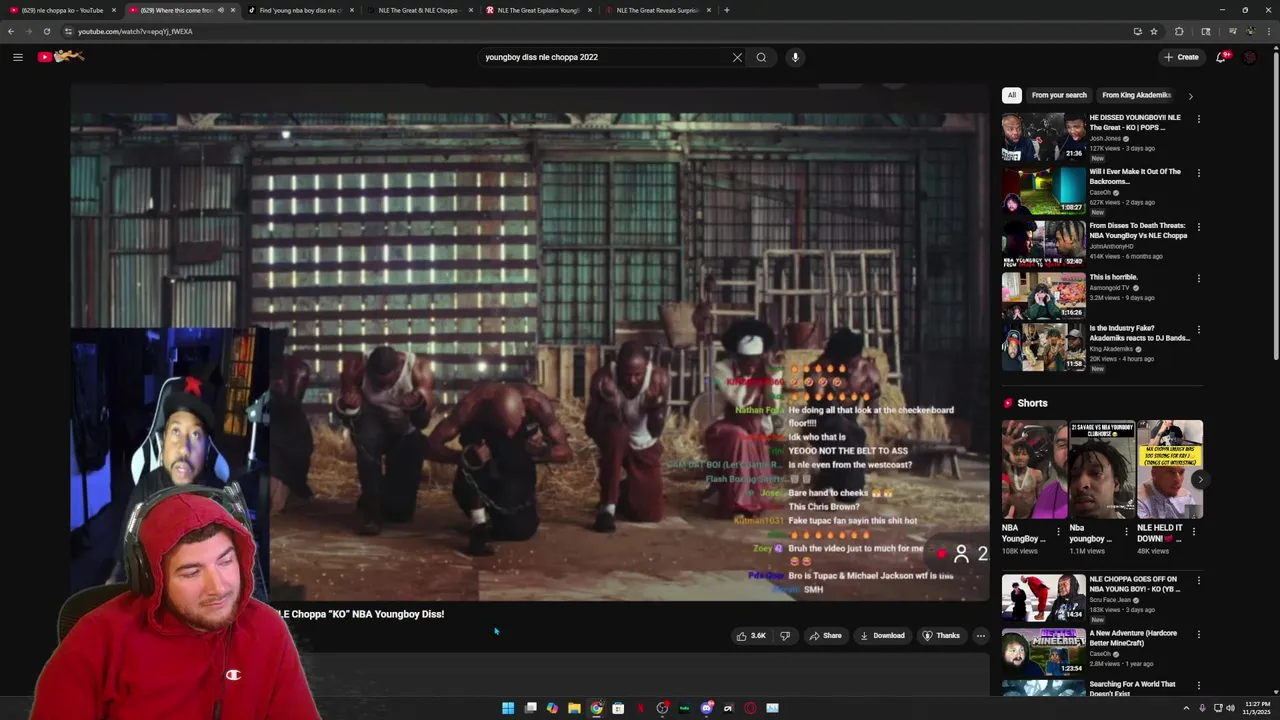Open options for HE DISSED YOUNGBOY video
This screenshot has width=1280, height=720.
coord(1198,119)
